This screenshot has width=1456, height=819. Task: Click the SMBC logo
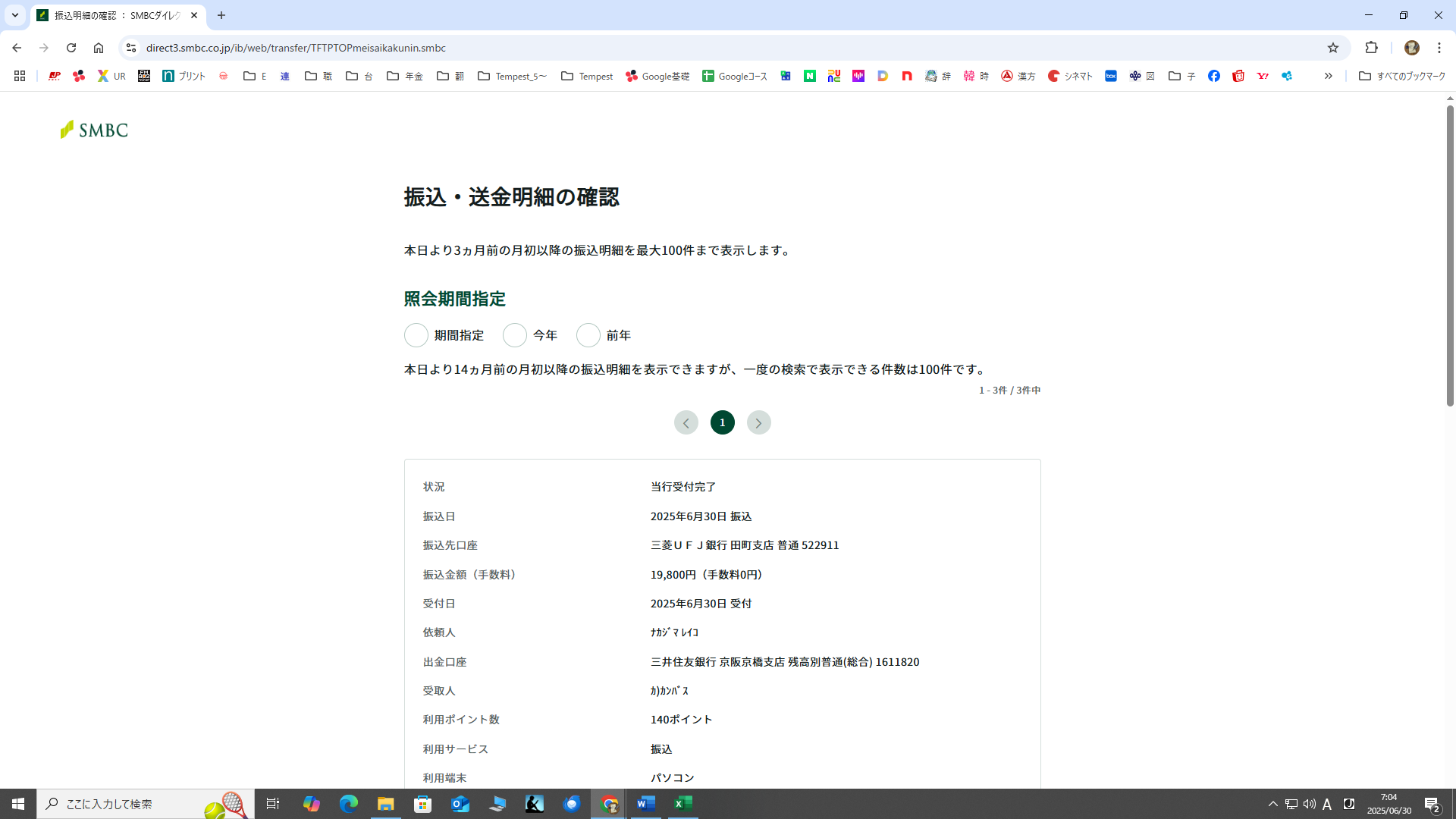(x=94, y=130)
